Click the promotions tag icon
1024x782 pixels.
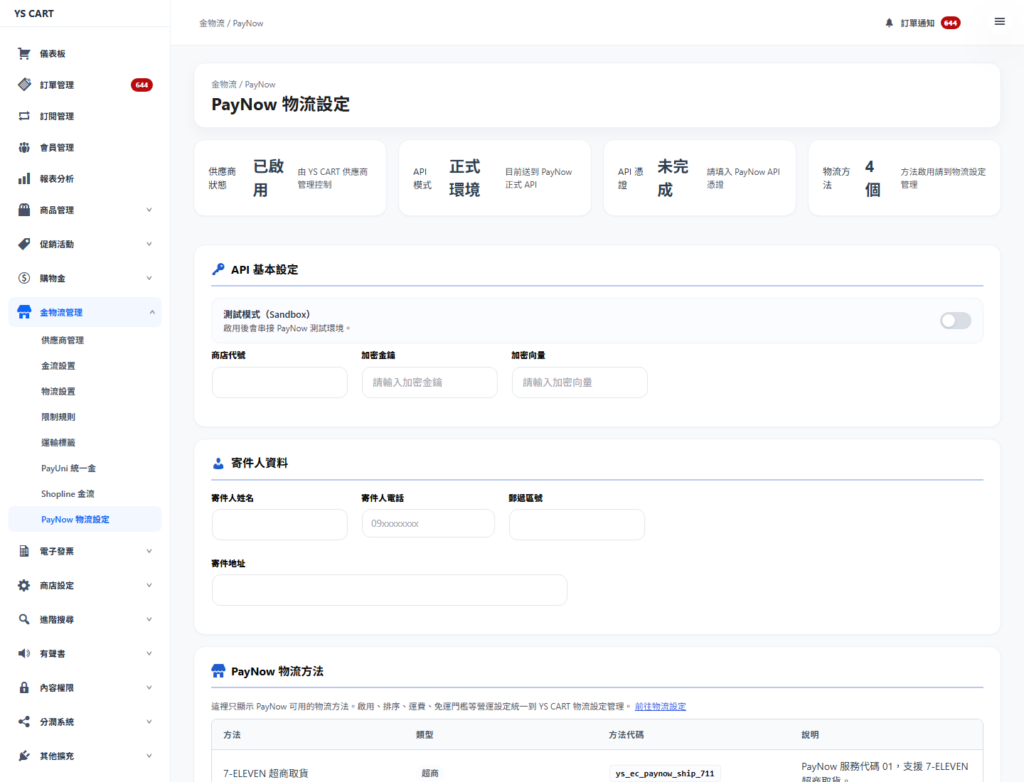point(24,244)
